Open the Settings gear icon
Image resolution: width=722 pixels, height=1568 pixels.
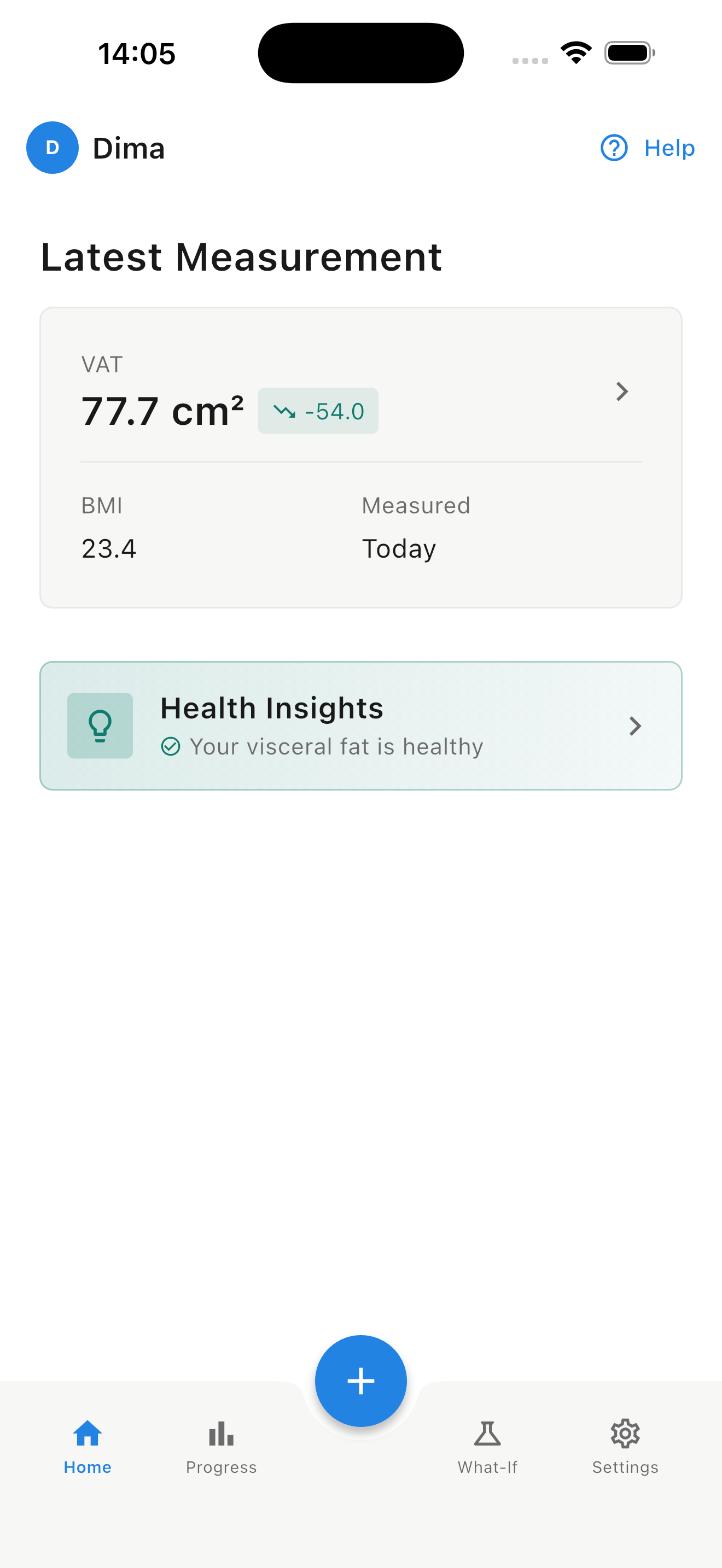[x=625, y=1433]
